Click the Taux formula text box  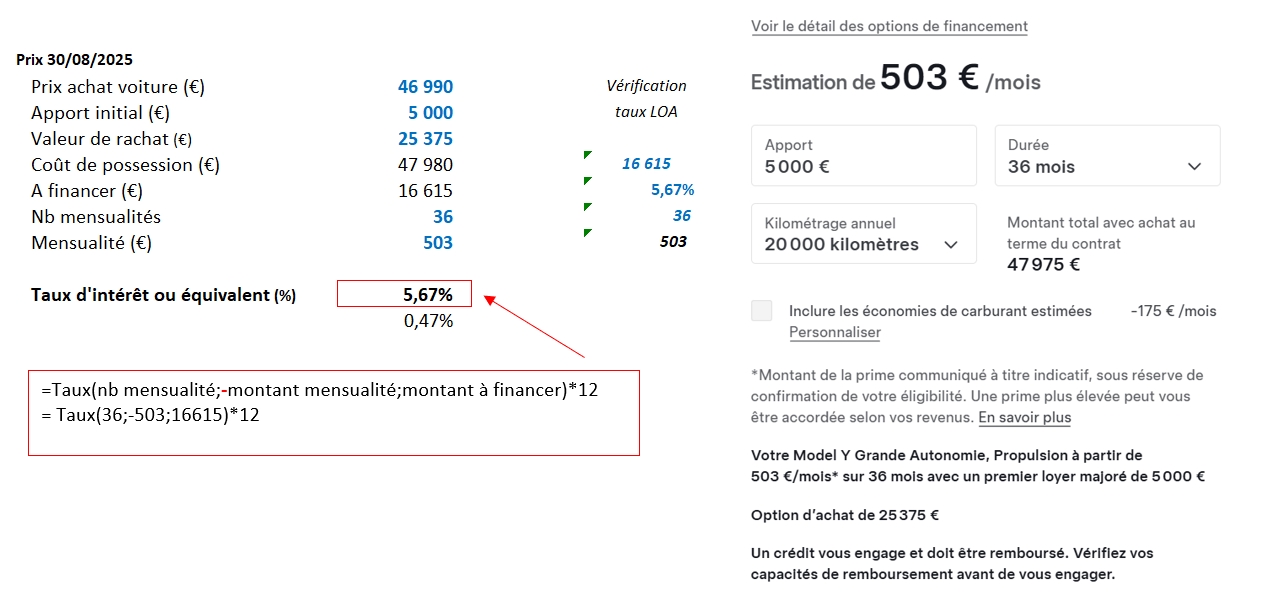pyautogui.click(x=333, y=412)
